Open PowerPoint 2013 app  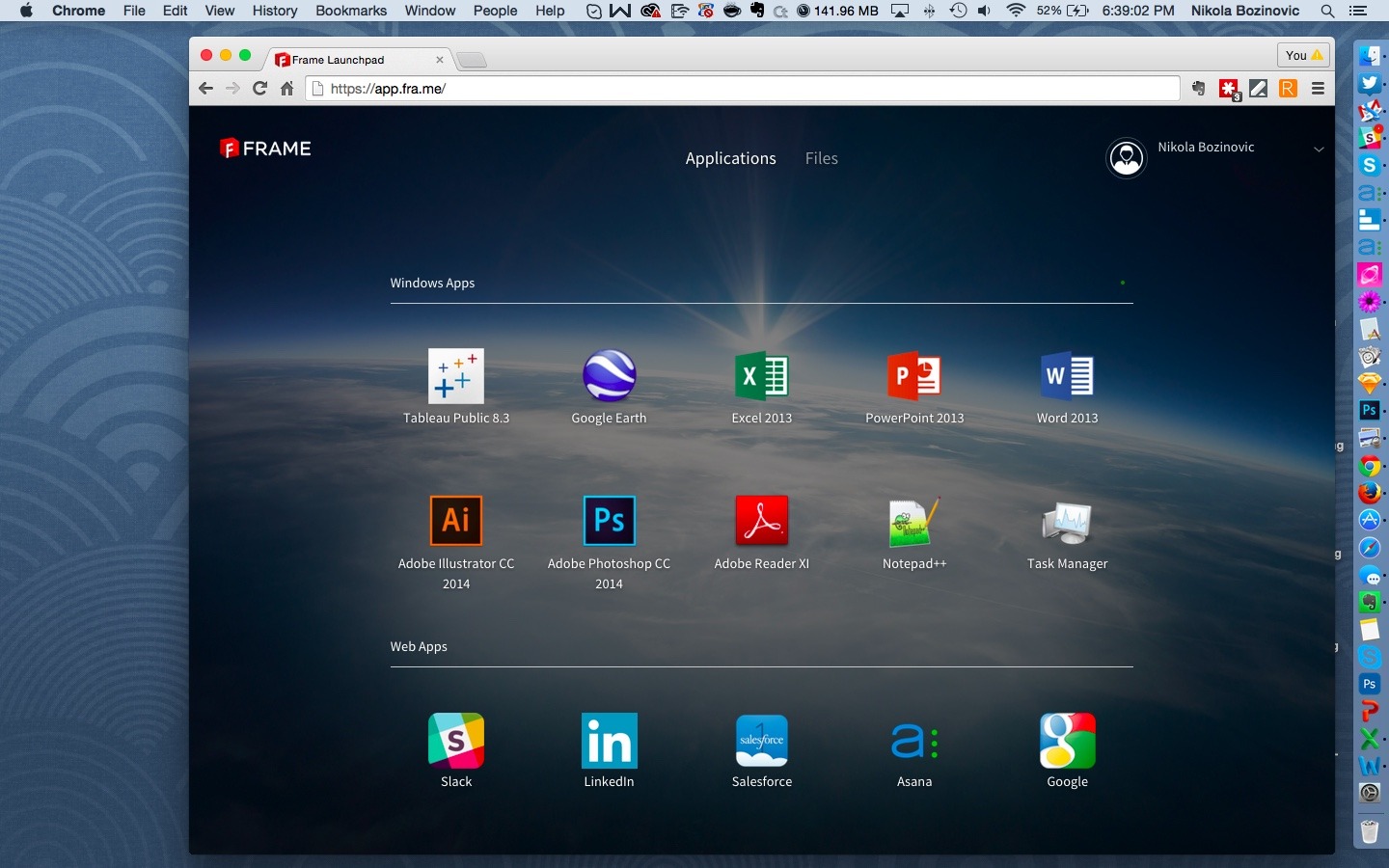coord(913,377)
